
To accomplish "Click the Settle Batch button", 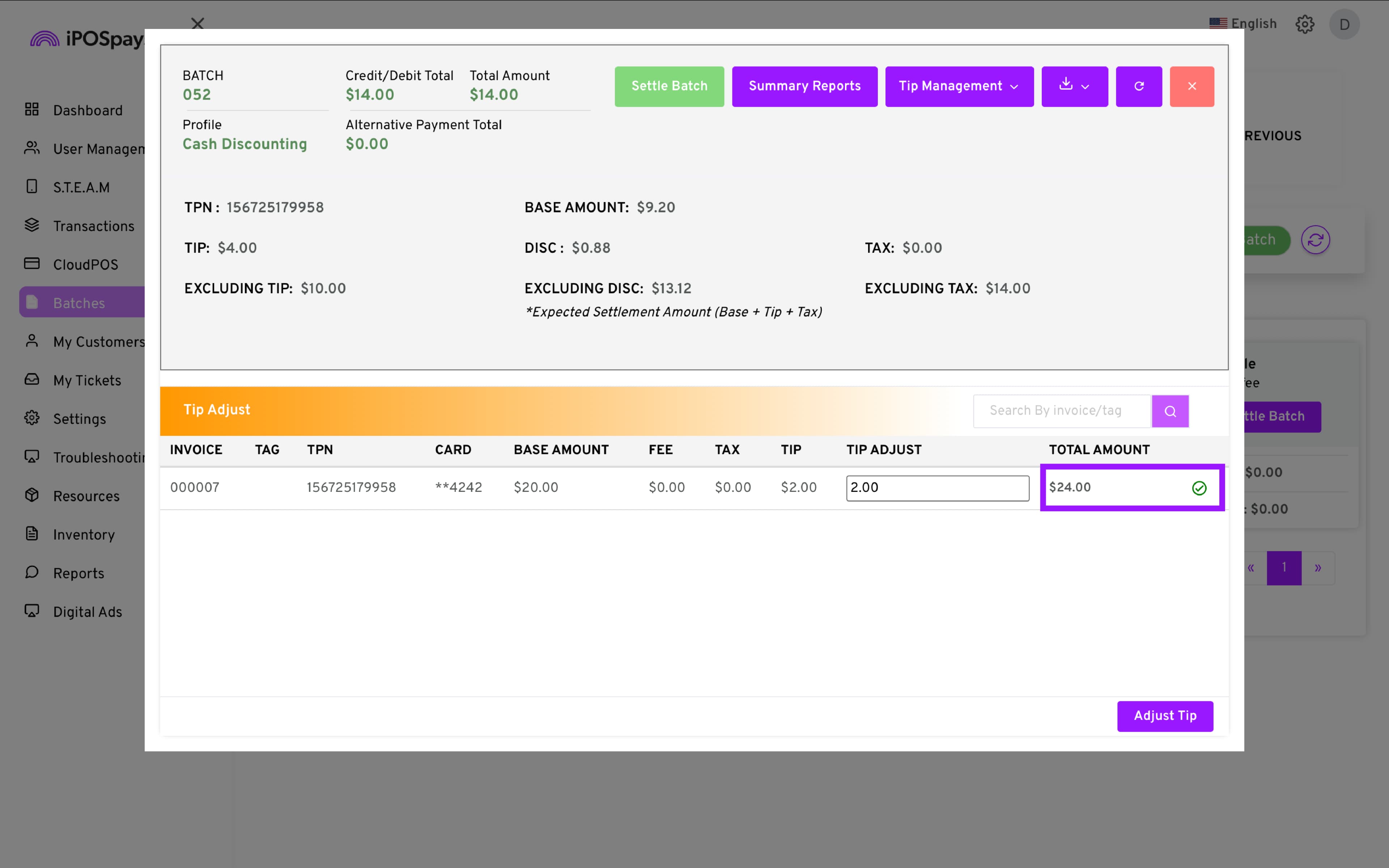I will (x=669, y=86).
